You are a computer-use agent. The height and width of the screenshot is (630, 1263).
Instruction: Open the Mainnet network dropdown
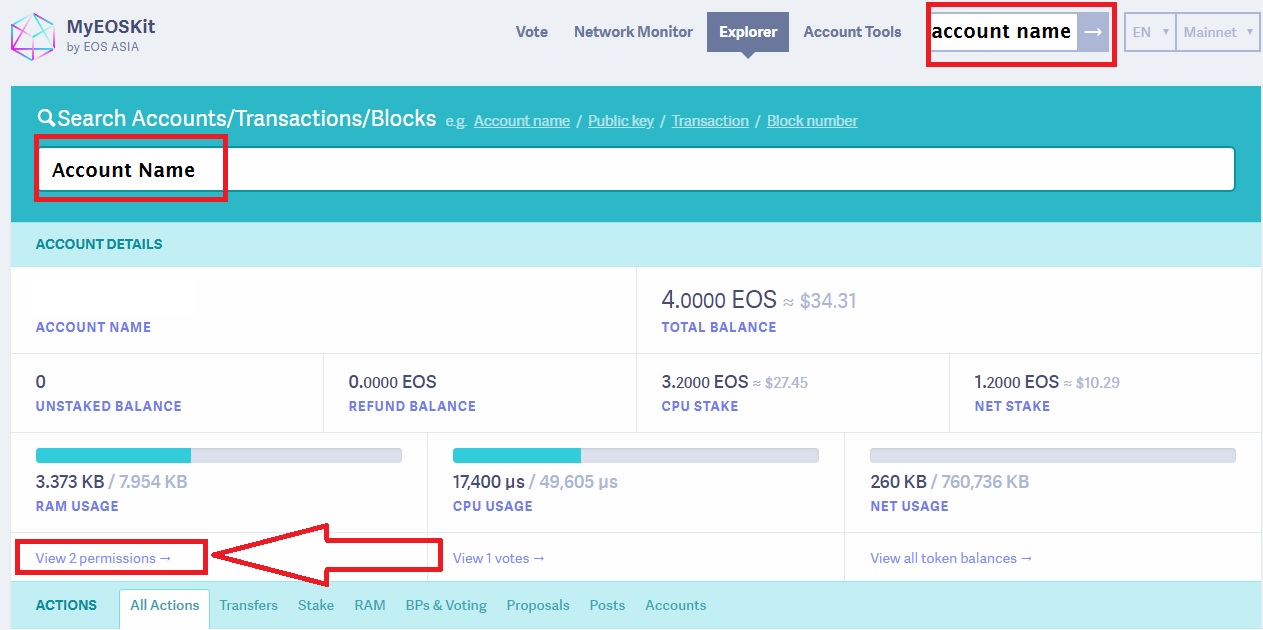point(1217,32)
